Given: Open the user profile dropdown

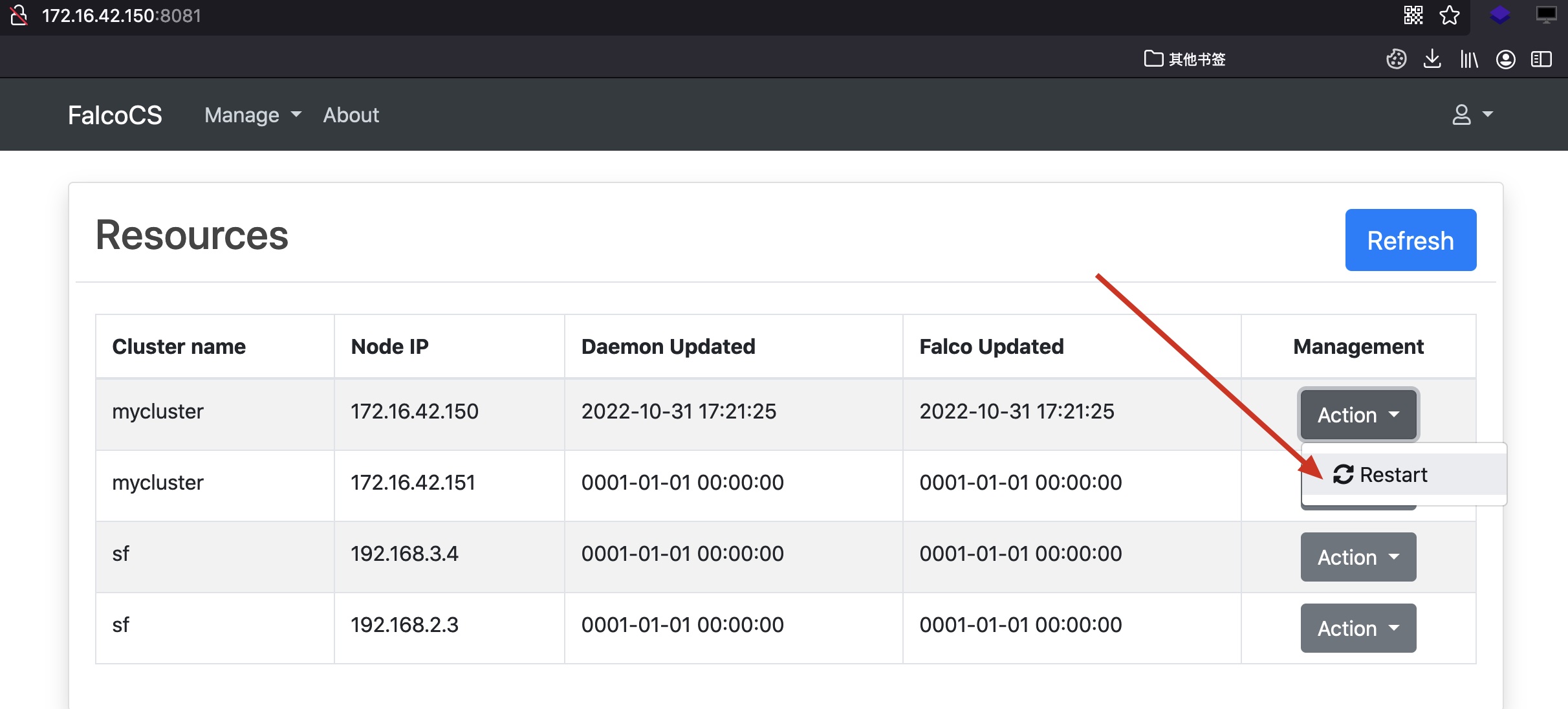Looking at the screenshot, I should [x=1472, y=115].
